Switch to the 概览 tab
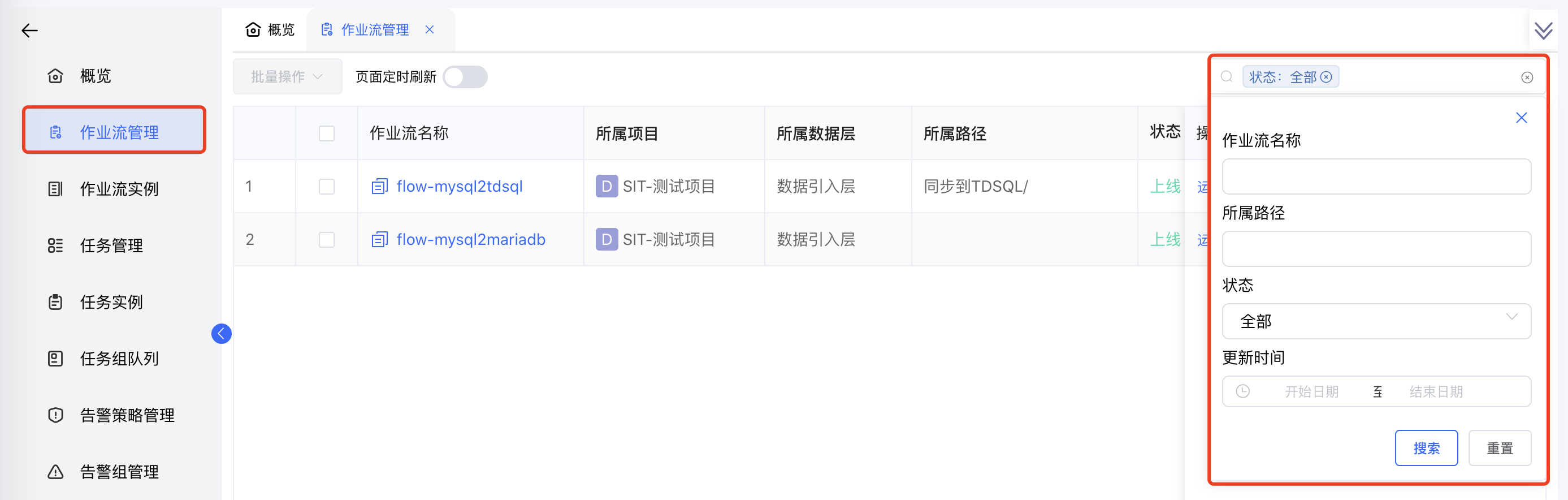This screenshot has width=1568, height=500. pos(270,29)
